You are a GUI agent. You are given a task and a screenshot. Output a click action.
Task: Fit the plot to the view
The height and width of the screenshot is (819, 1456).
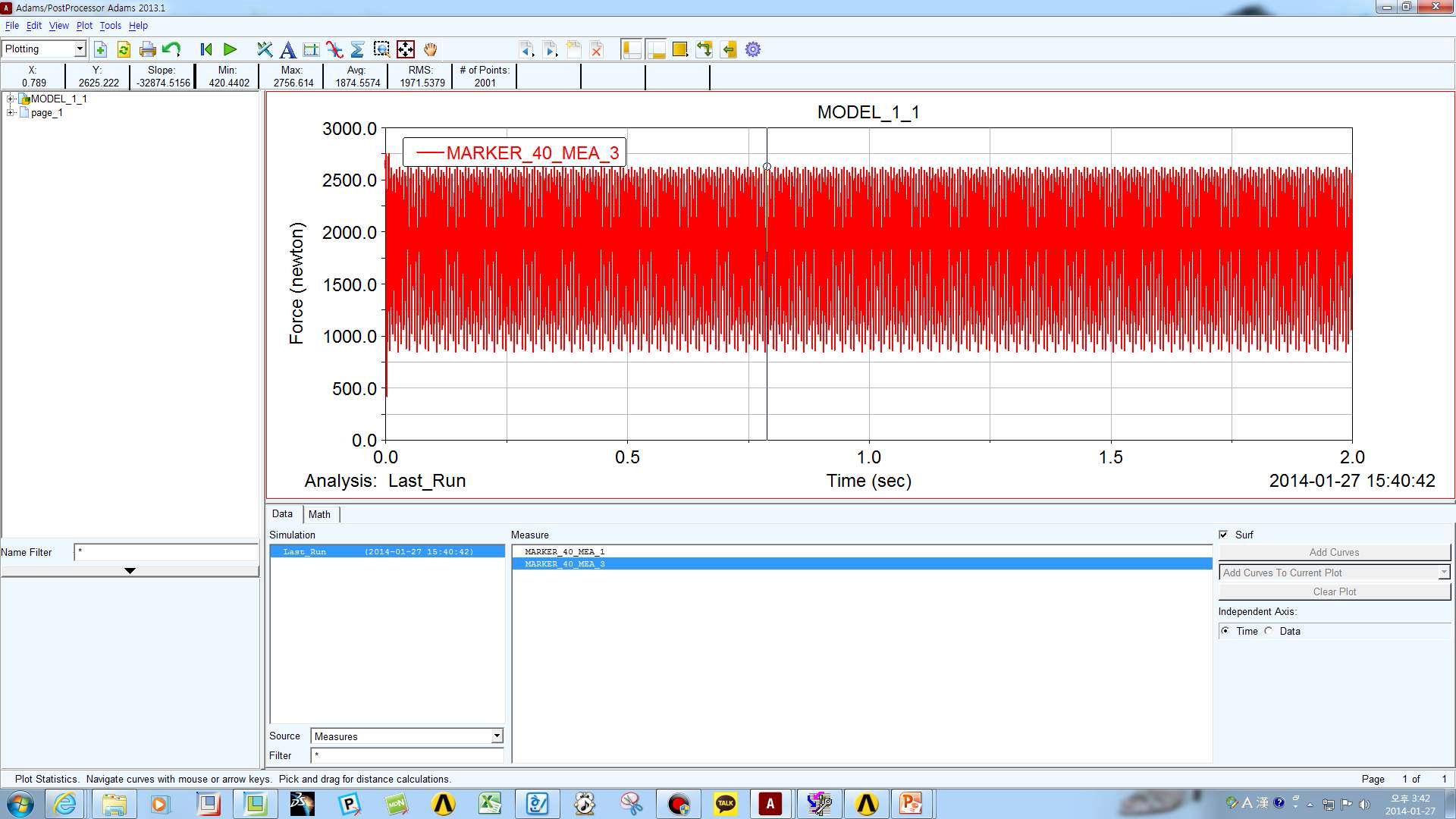406,50
